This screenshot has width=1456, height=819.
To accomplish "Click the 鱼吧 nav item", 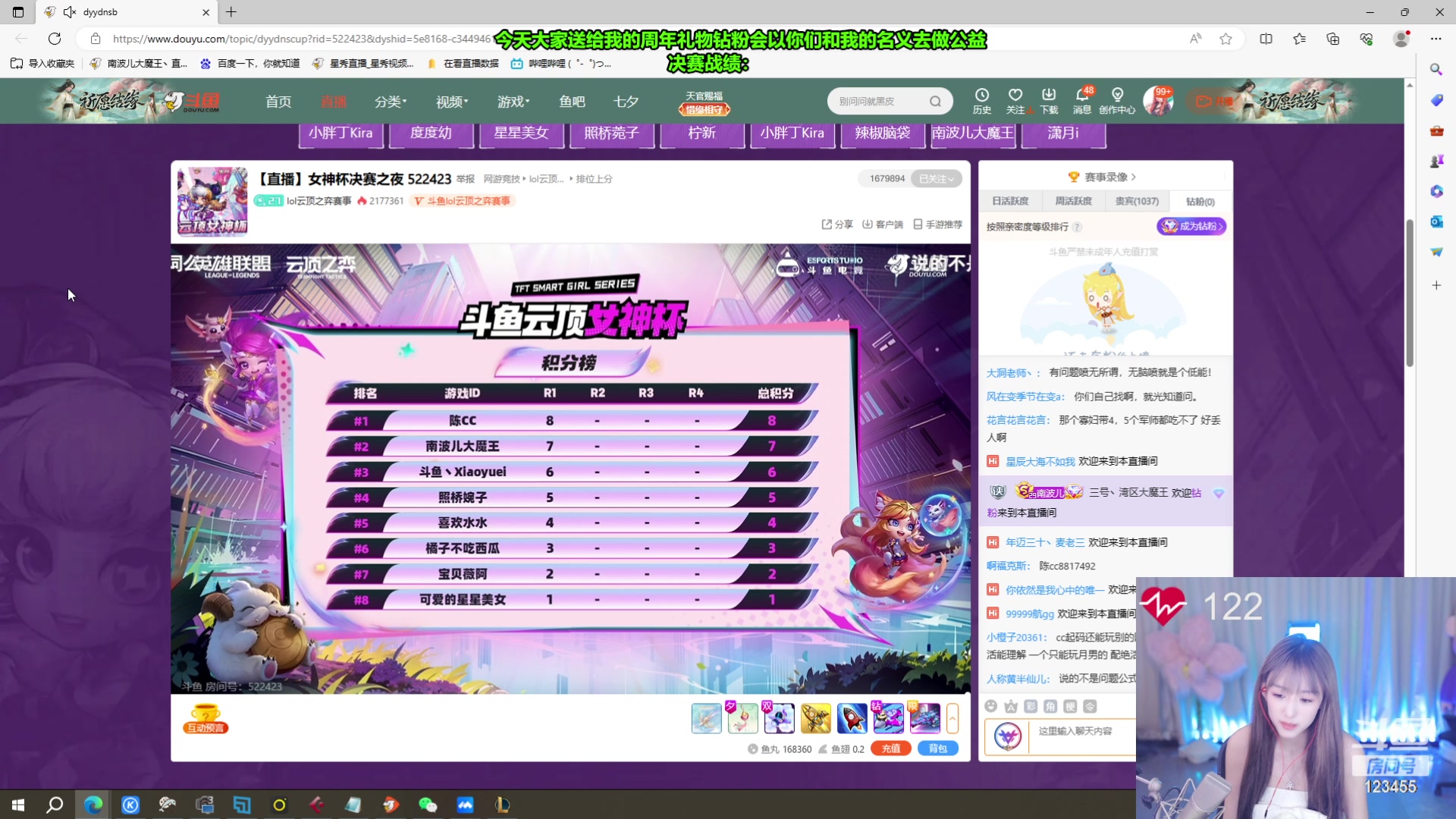I will tap(572, 102).
